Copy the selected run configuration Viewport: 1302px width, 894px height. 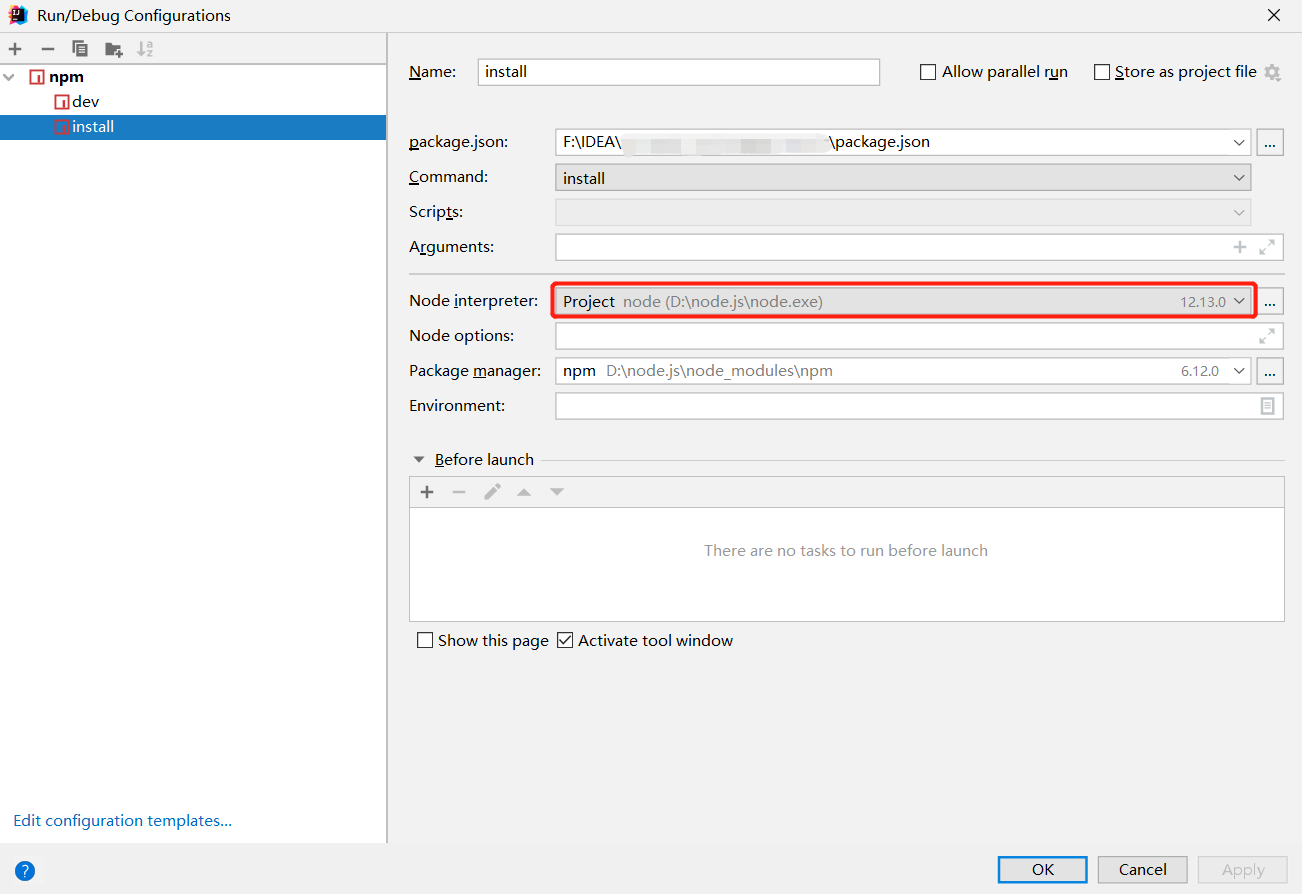(x=79, y=48)
